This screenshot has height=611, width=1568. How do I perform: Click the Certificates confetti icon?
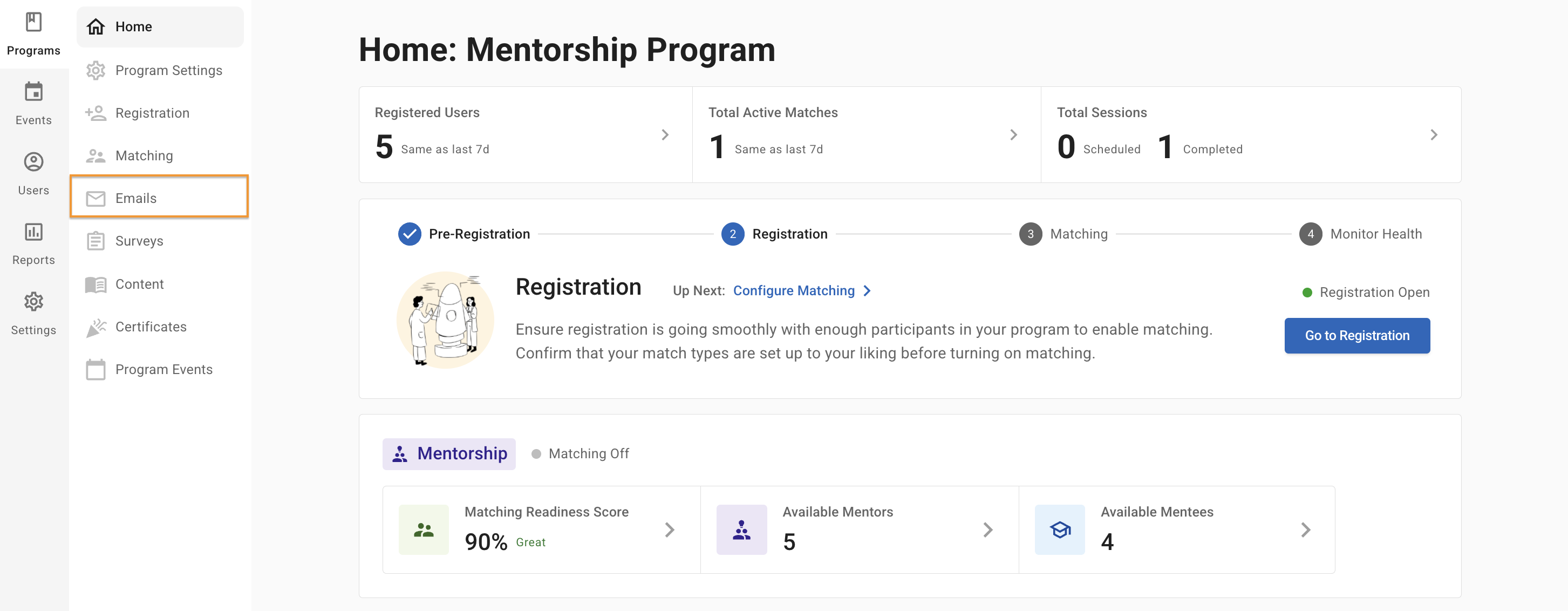96,327
